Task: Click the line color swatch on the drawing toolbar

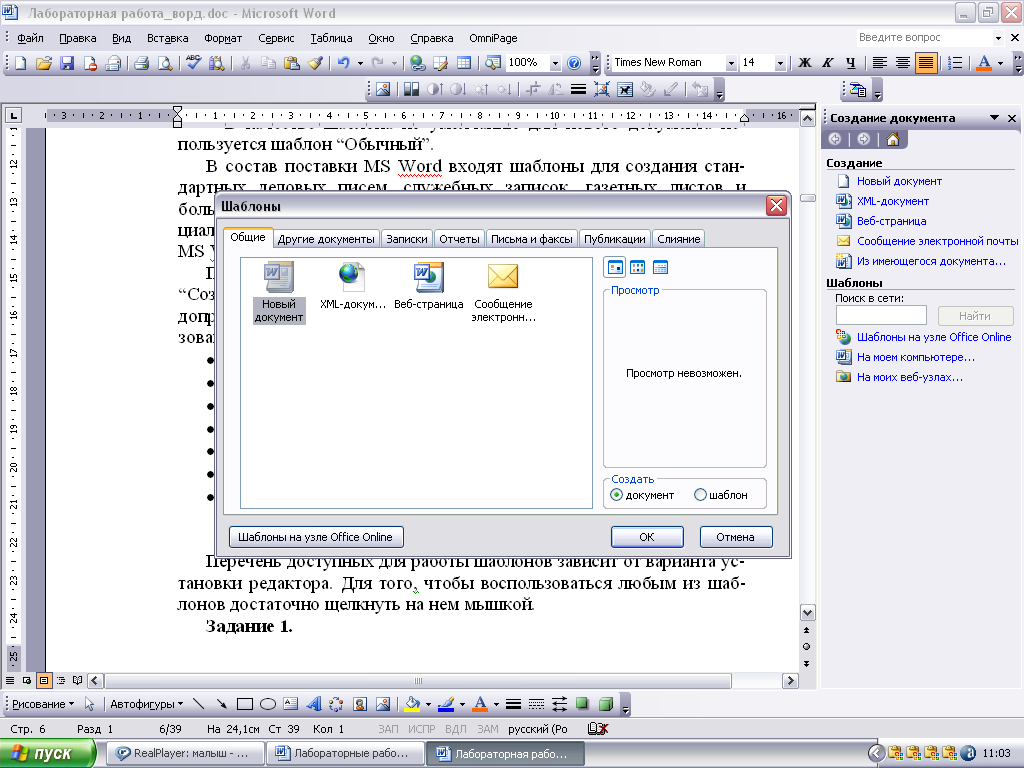Action: (x=446, y=704)
